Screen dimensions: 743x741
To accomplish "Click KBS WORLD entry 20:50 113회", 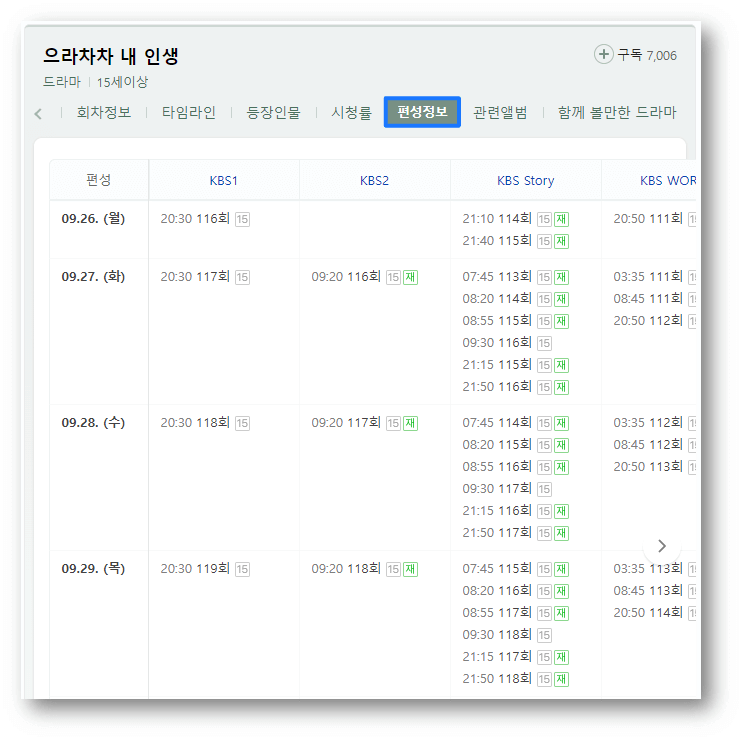I will pos(648,467).
